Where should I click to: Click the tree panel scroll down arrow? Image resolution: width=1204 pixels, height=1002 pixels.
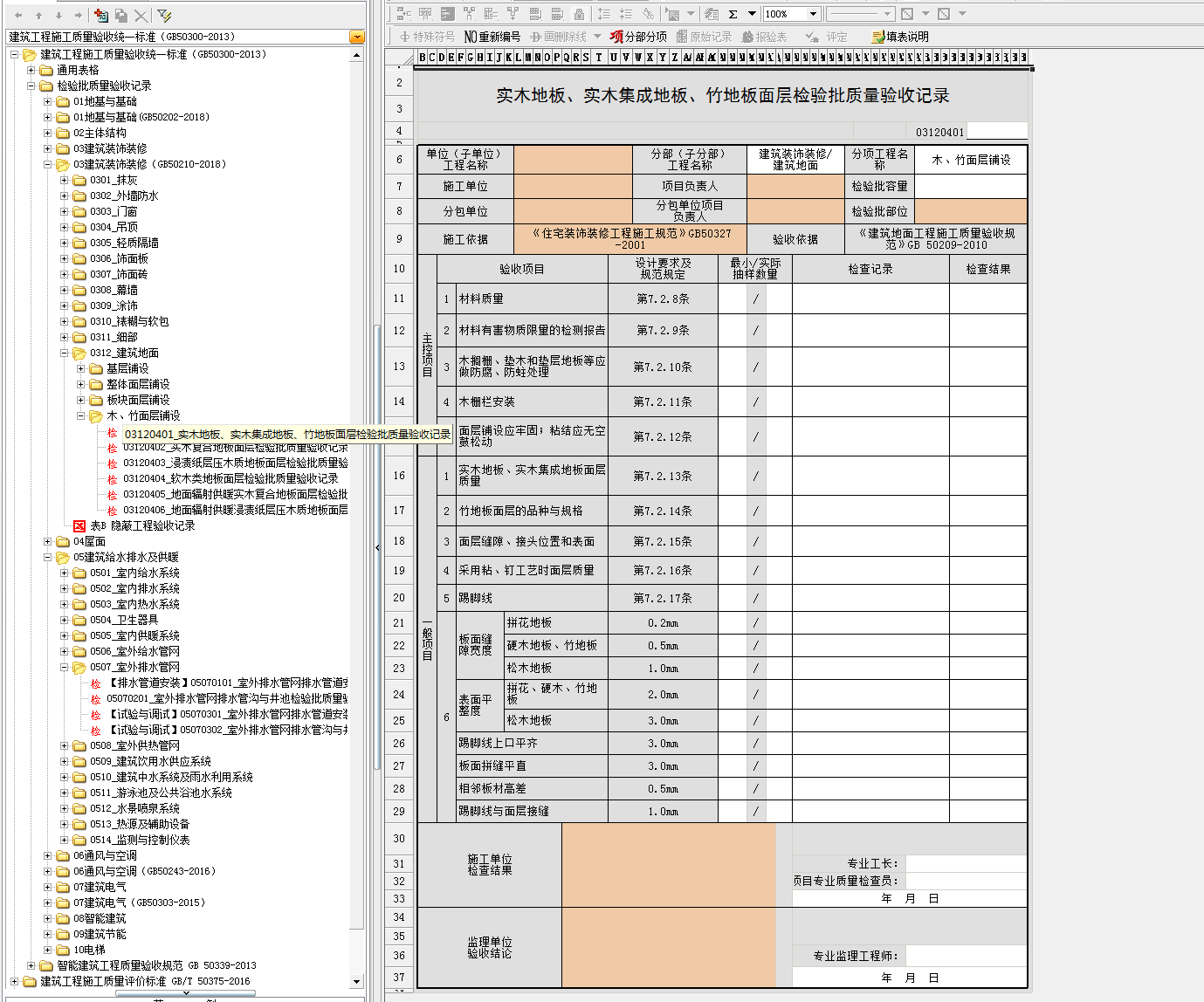pos(356,982)
